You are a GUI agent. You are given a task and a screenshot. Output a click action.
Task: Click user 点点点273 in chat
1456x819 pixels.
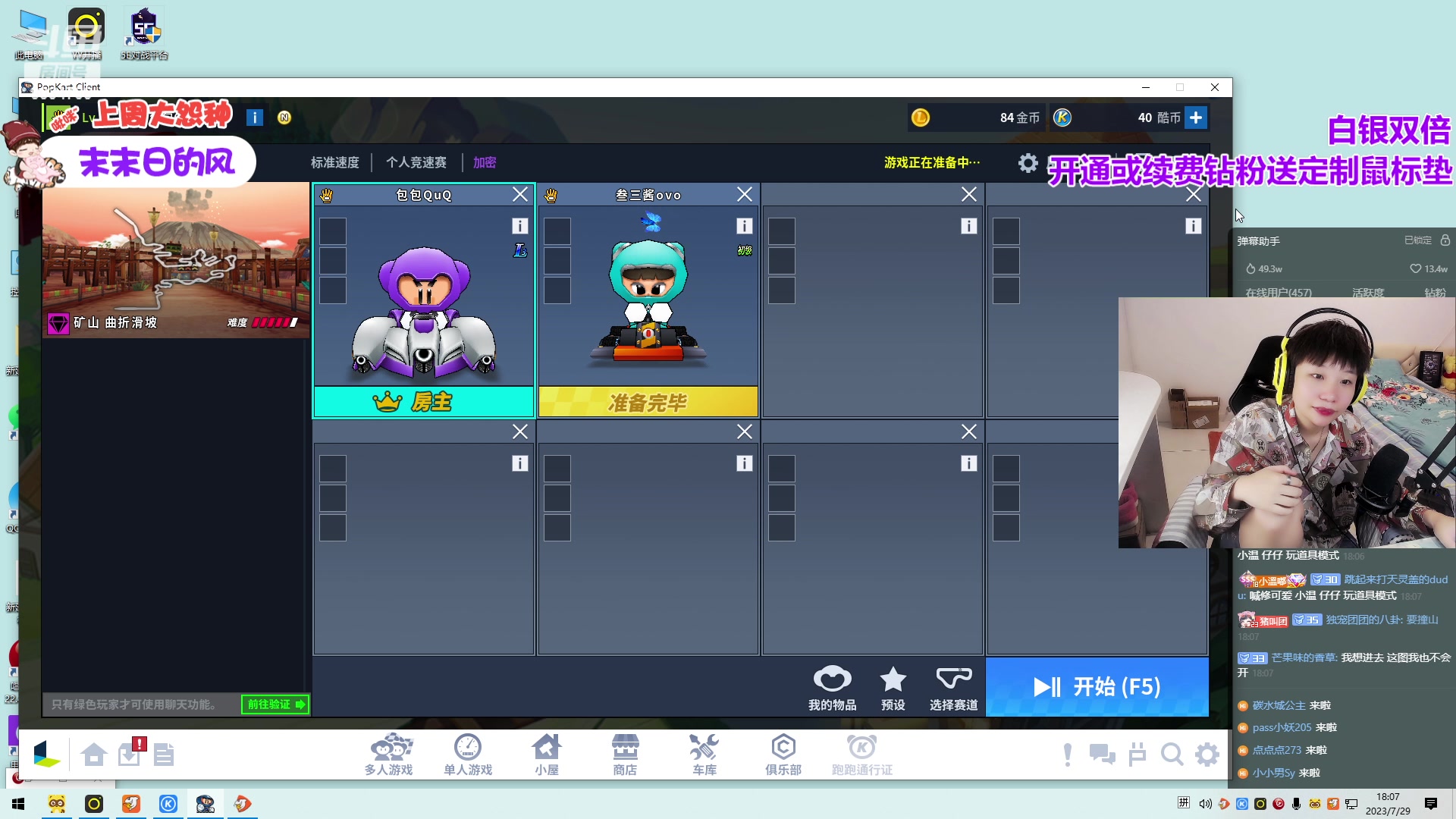1276,750
